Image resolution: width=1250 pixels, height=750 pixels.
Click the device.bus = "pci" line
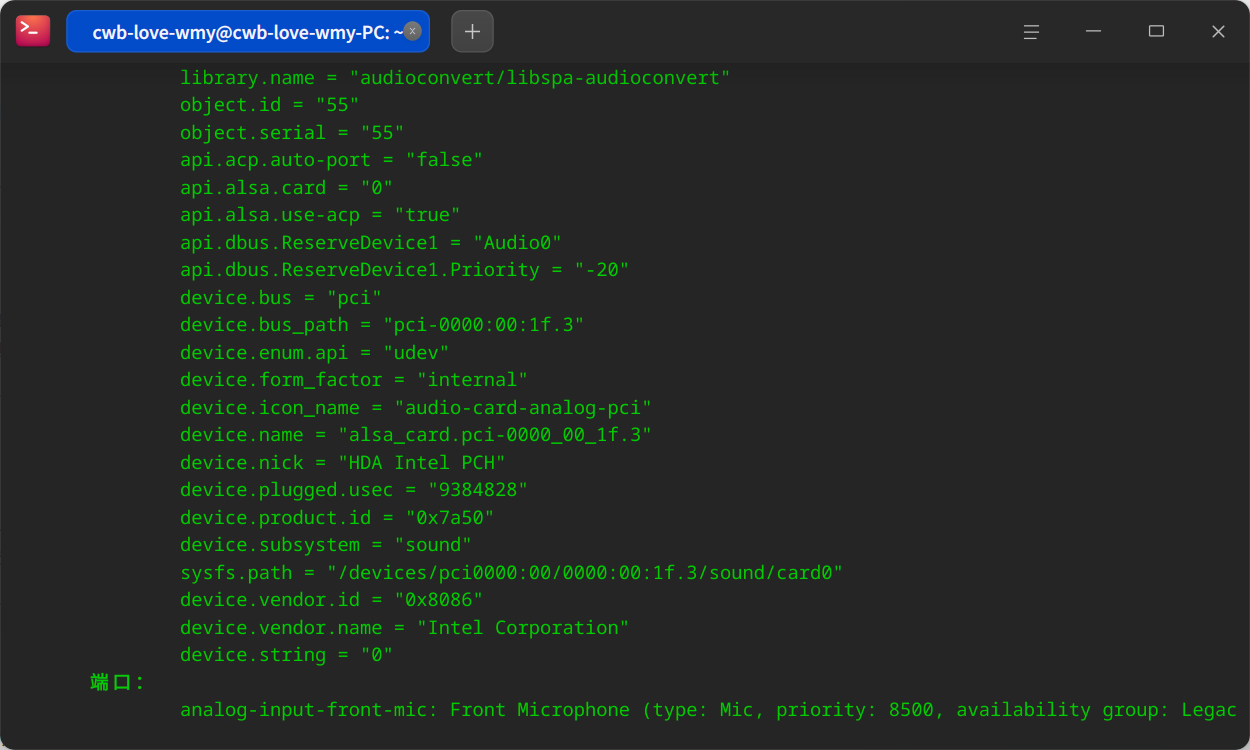click(x=281, y=297)
